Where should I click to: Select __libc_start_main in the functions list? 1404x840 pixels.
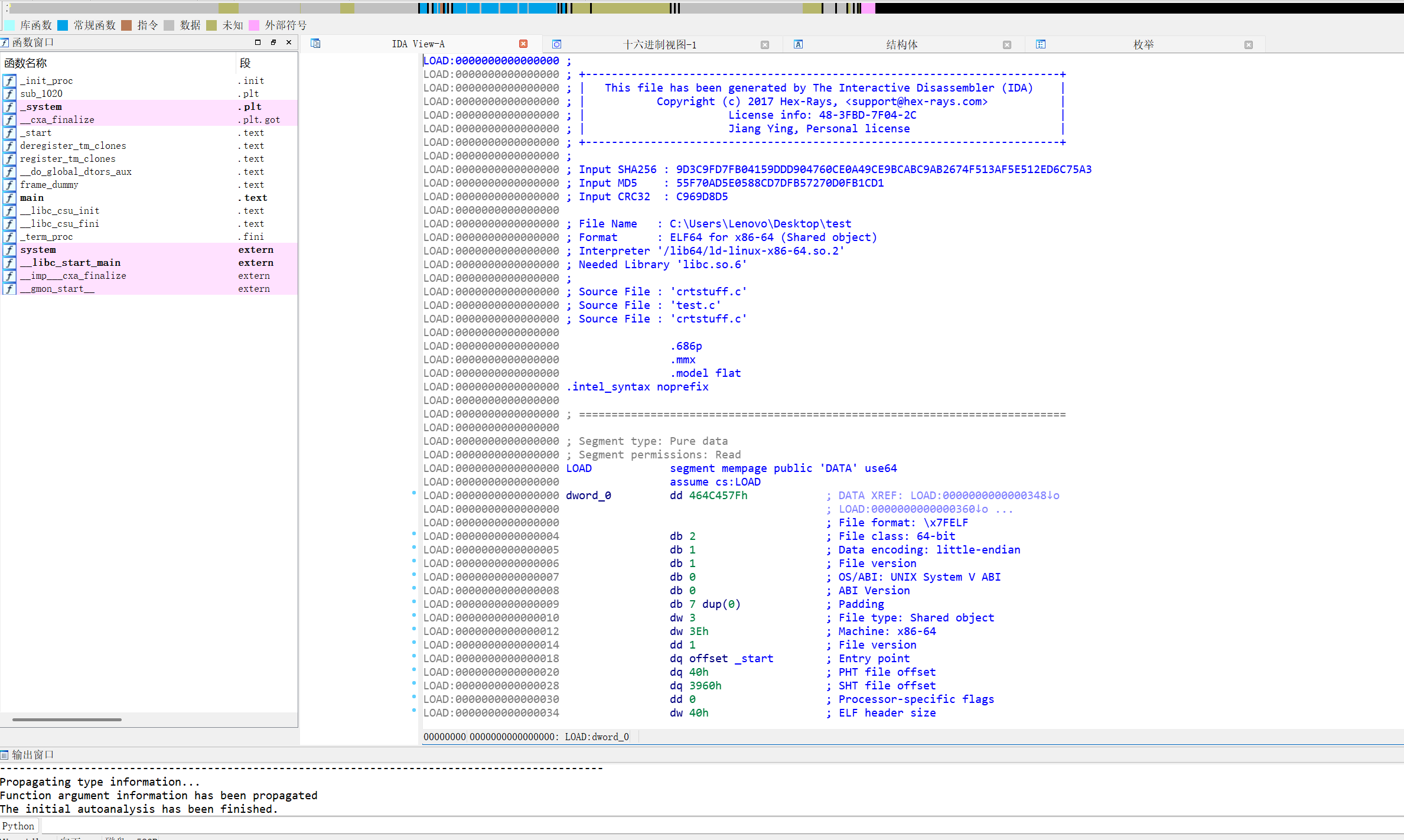click(71, 263)
